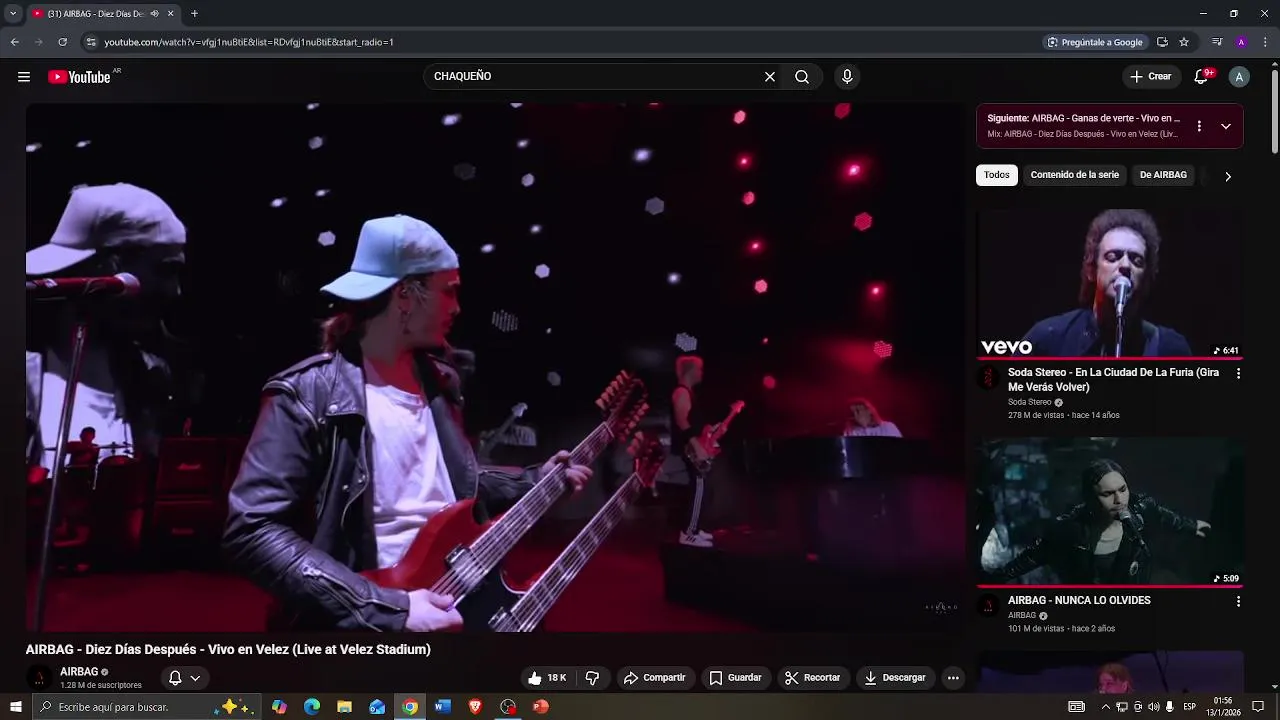Open more actions below the video
The image size is (1280, 720).
953,678
